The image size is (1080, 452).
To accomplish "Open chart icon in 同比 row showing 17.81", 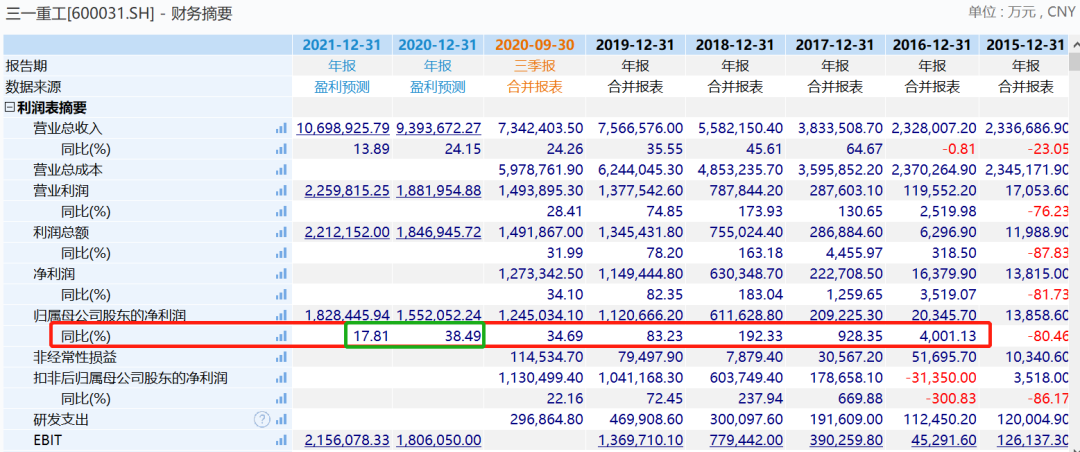I will tap(281, 336).
